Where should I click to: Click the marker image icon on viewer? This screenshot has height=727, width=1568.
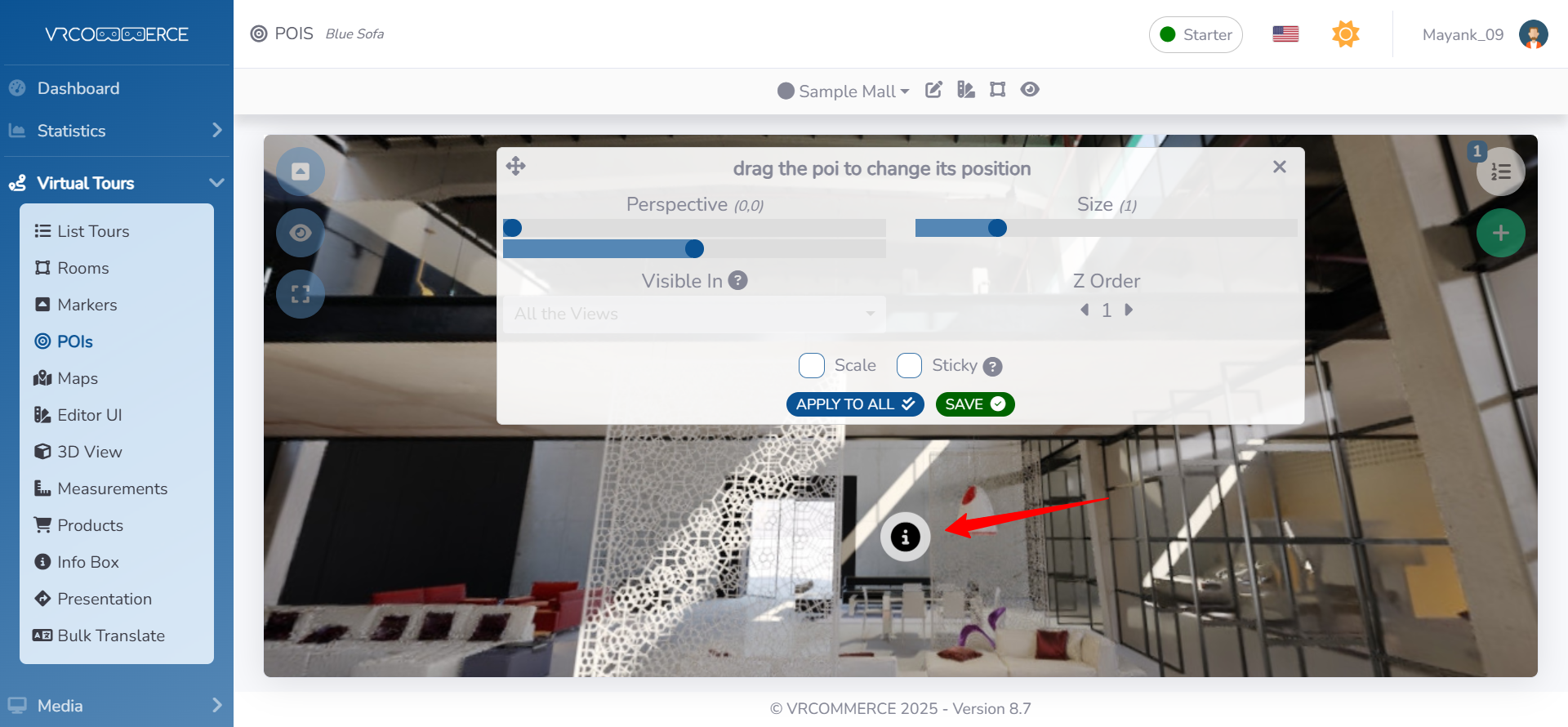(301, 172)
